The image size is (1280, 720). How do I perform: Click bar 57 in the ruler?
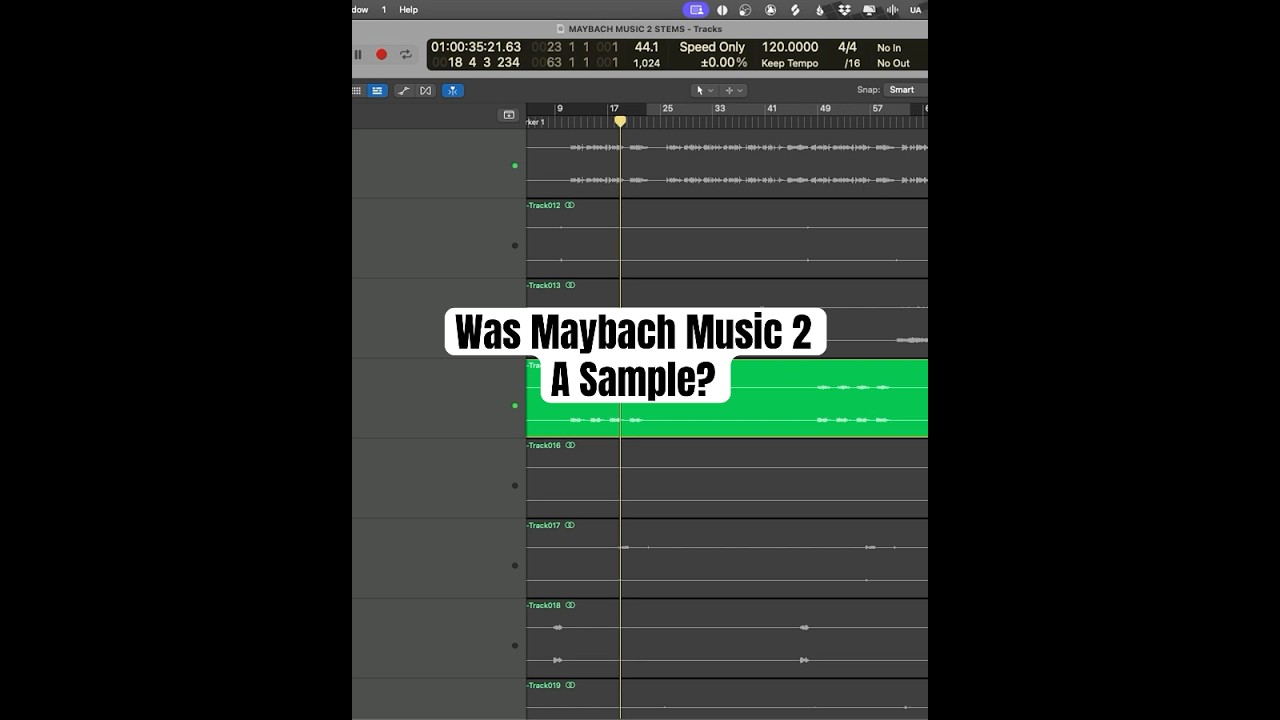[x=878, y=108]
